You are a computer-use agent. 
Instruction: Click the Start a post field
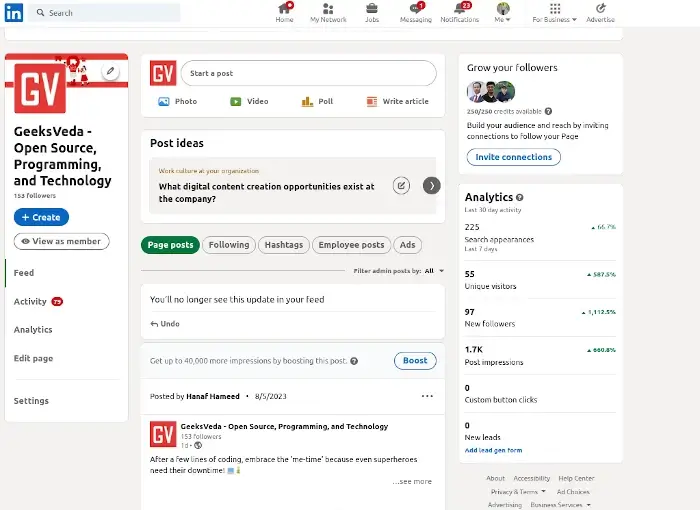point(308,73)
